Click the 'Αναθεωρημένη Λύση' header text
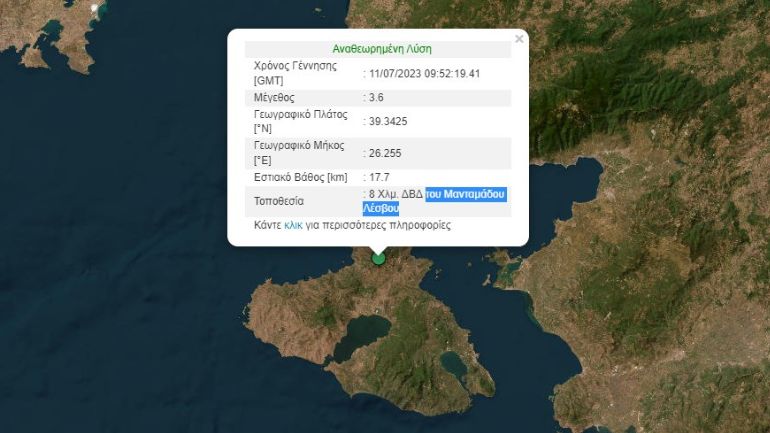This screenshot has height=433, width=770. coord(382,49)
